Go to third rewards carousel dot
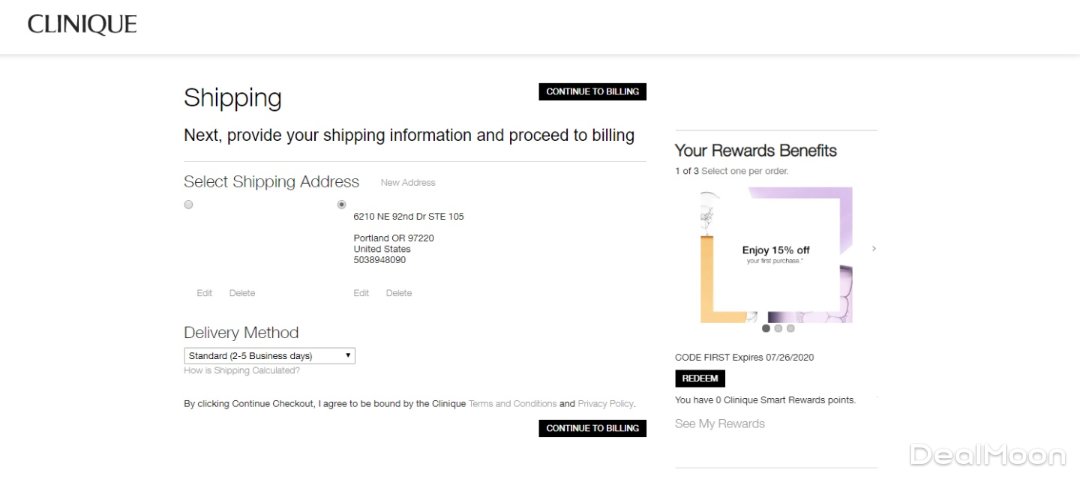This screenshot has width=1080, height=479. [x=790, y=328]
